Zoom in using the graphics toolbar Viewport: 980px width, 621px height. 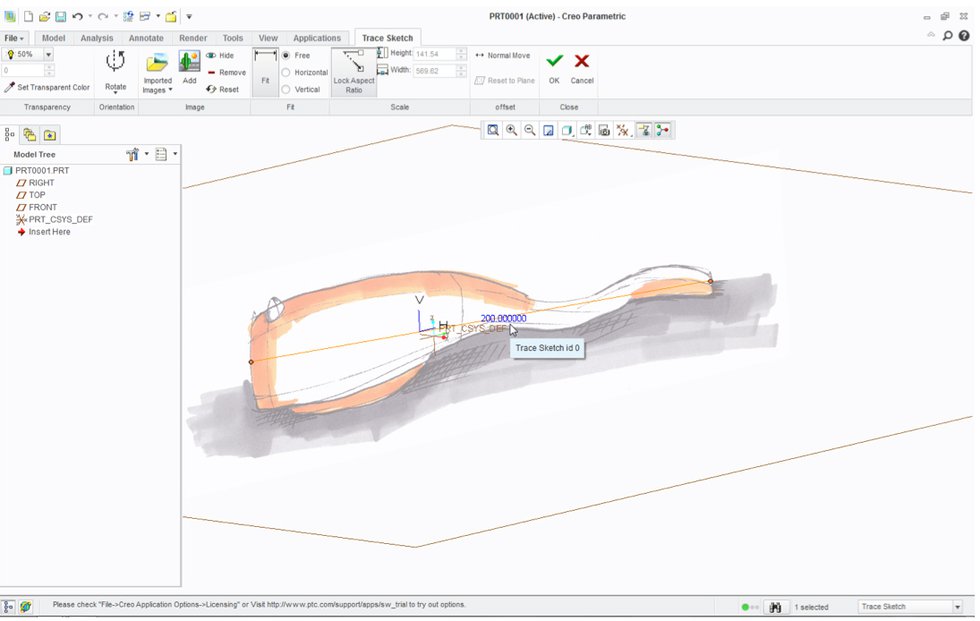coord(512,130)
